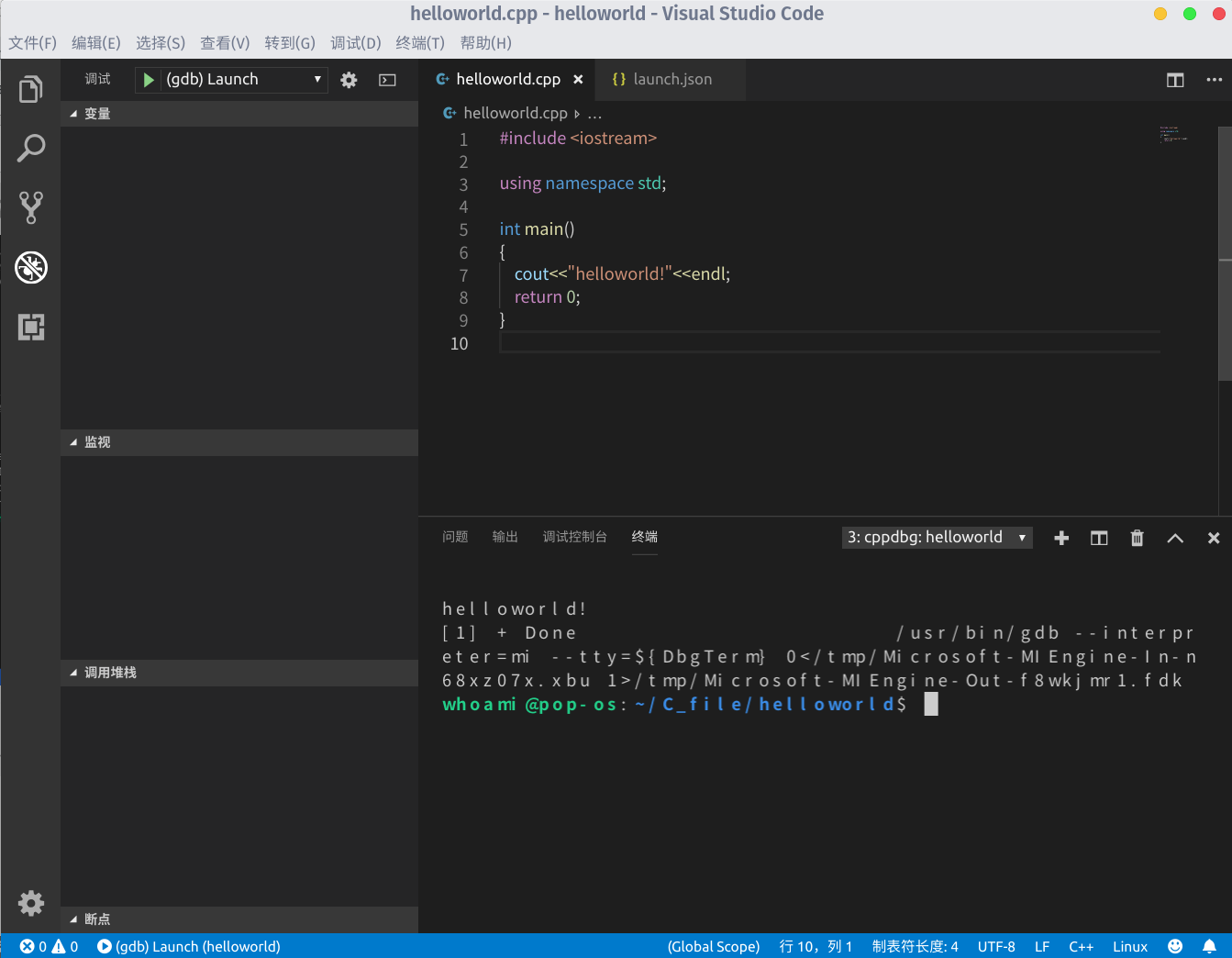Click the "helloworld!" string in code
The height and width of the screenshot is (958, 1232).
[620, 274]
